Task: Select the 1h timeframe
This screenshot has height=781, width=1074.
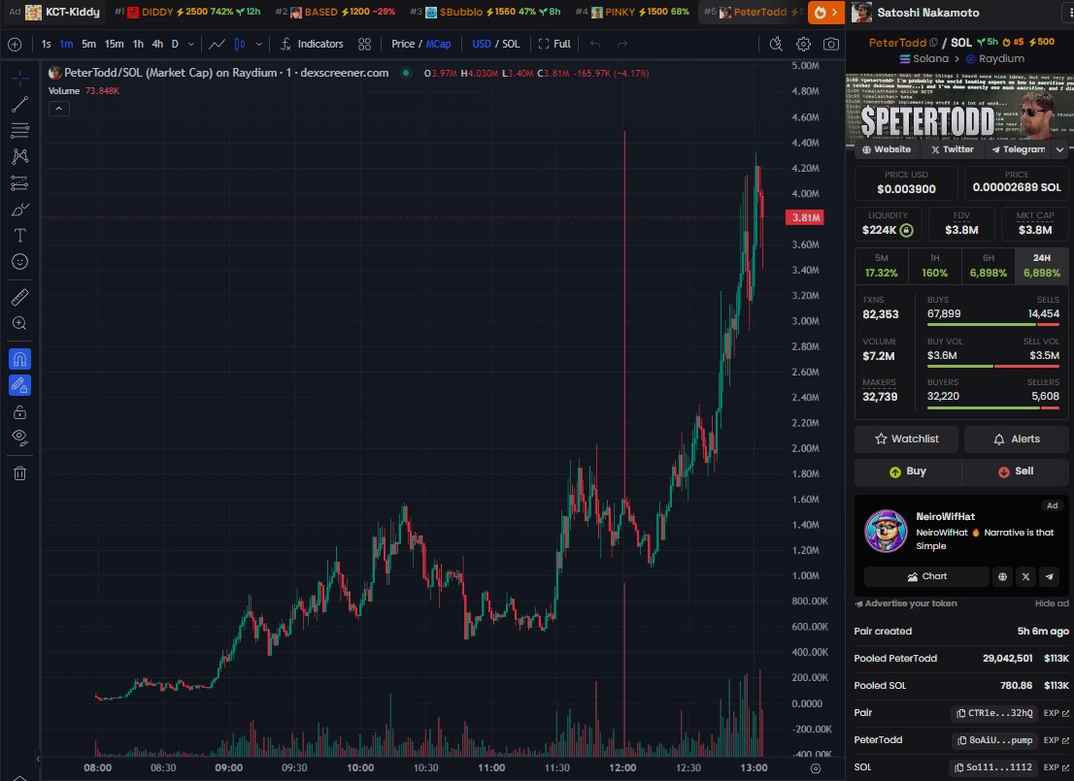Action: [138, 45]
